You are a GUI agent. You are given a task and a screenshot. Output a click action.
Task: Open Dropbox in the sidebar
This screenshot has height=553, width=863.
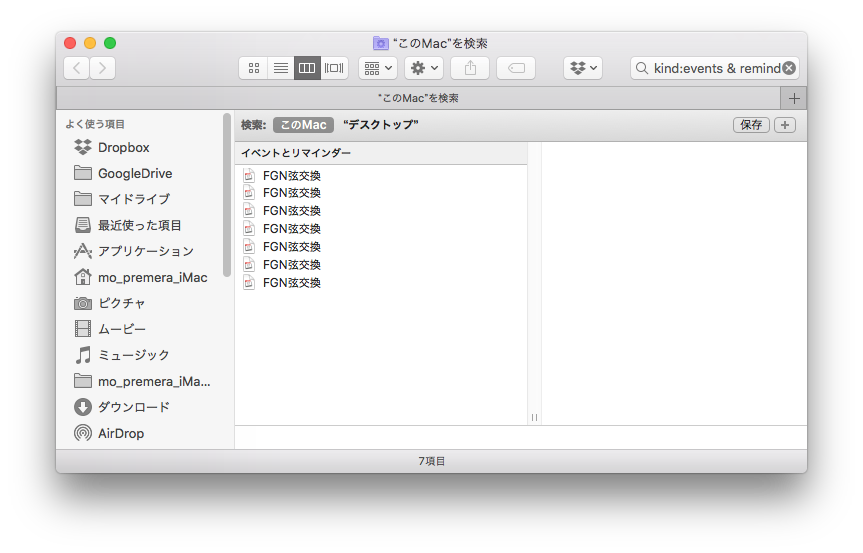pyautogui.click(x=123, y=147)
